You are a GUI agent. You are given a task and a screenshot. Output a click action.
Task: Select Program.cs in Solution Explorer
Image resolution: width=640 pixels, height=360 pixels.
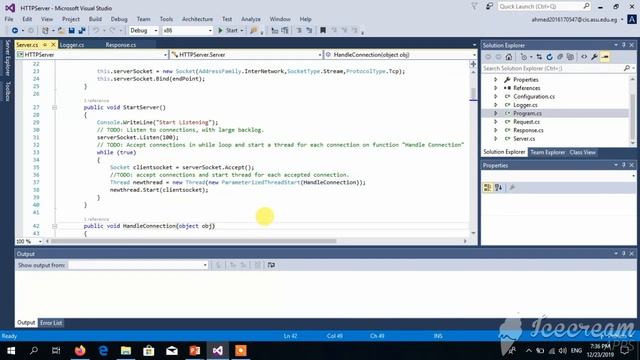click(x=527, y=113)
